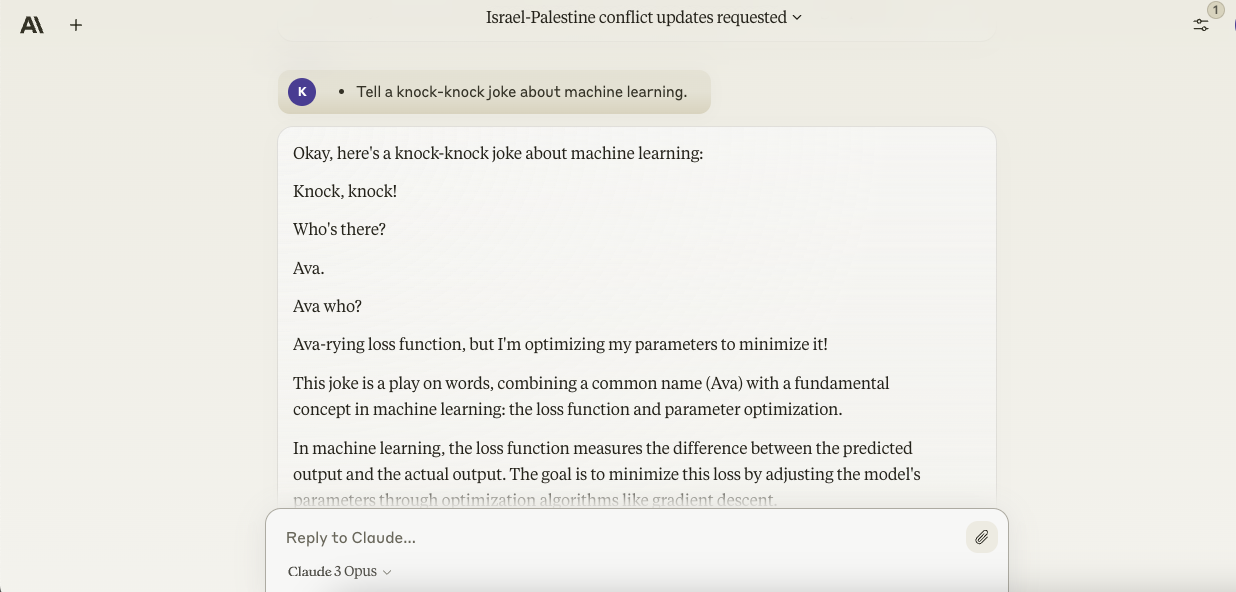
Task: Click the paragraph starting "In machine learning"
Action: pos(606,461)
